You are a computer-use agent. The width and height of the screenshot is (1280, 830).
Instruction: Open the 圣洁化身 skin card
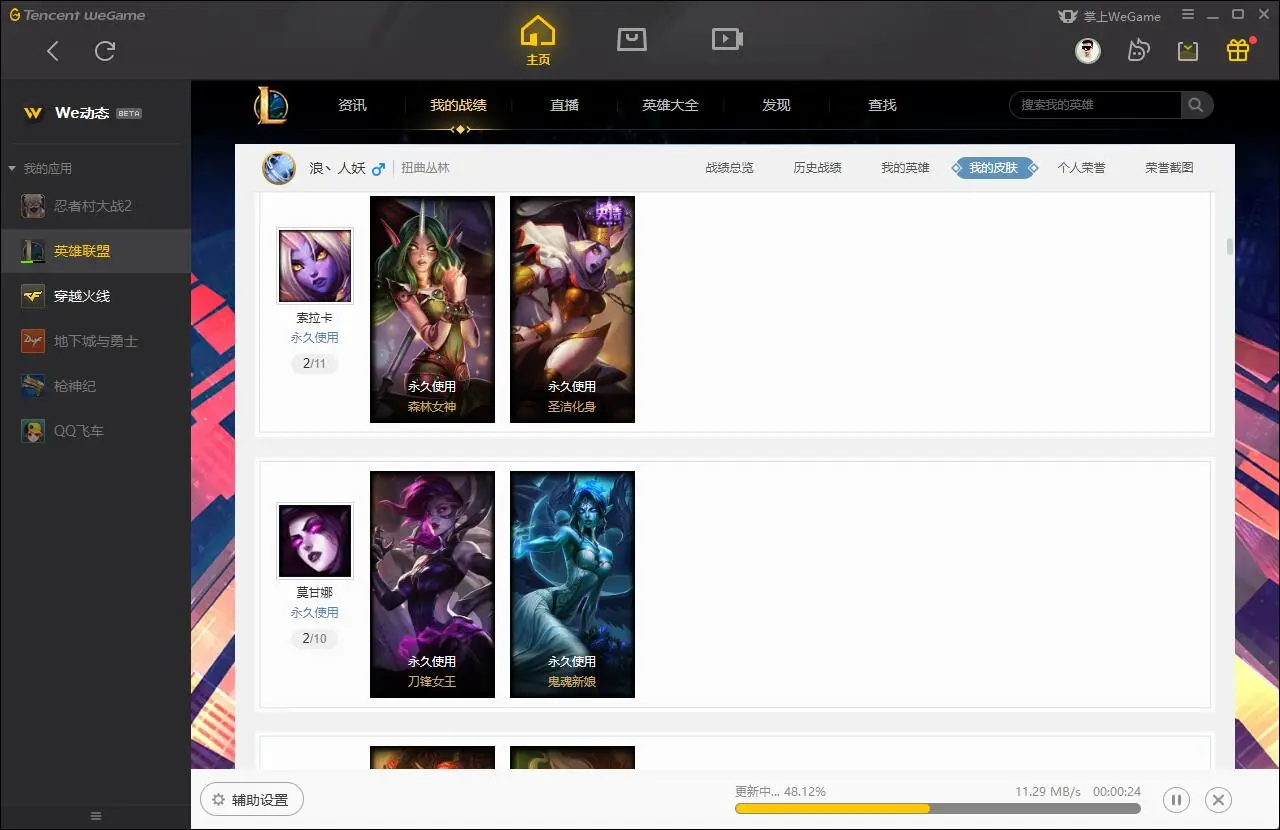[572, 309]
